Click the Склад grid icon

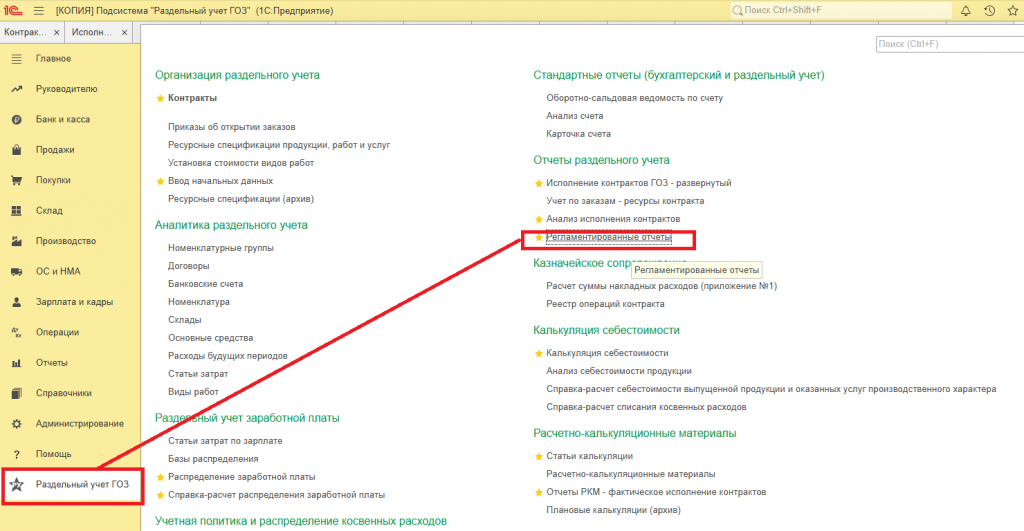click(16, 210)
